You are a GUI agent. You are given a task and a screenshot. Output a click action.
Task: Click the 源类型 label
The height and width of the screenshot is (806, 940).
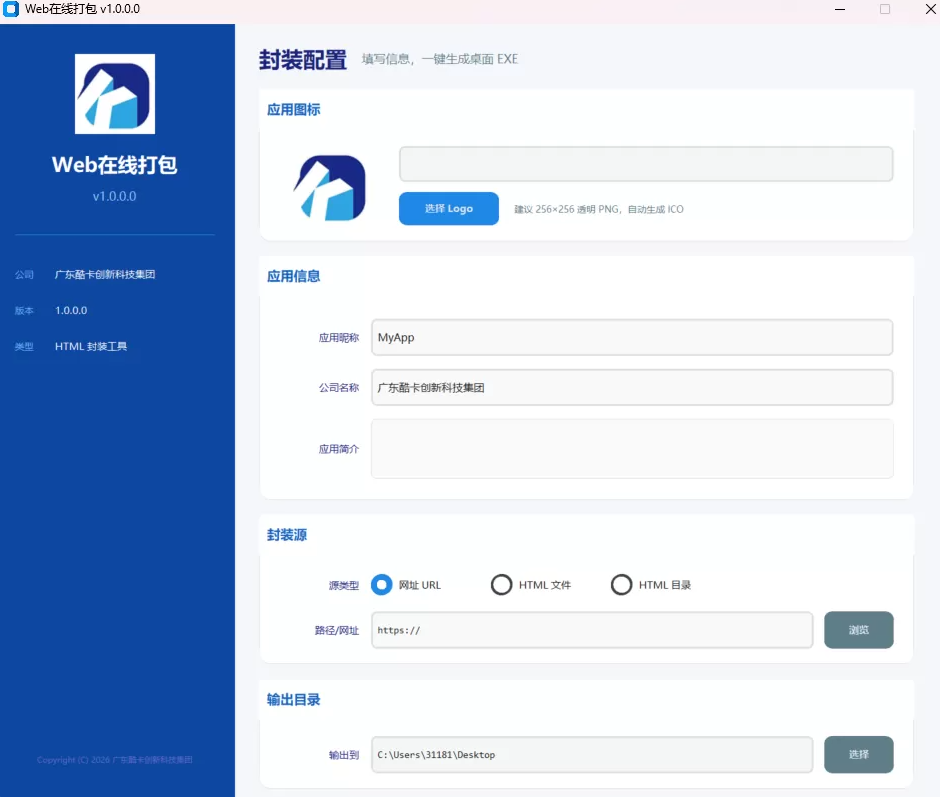(344, 585)
